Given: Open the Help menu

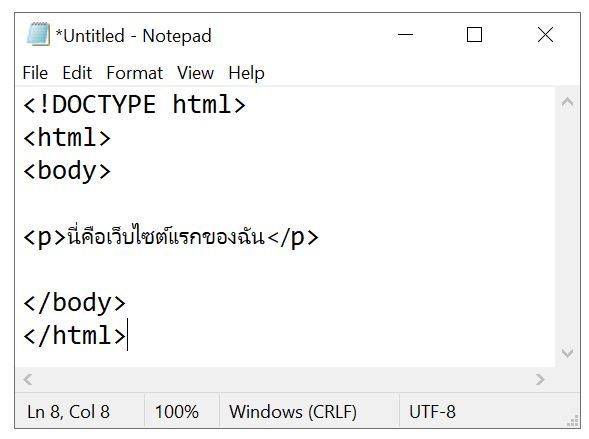Looking at the screenshot, I should (246, 73).
